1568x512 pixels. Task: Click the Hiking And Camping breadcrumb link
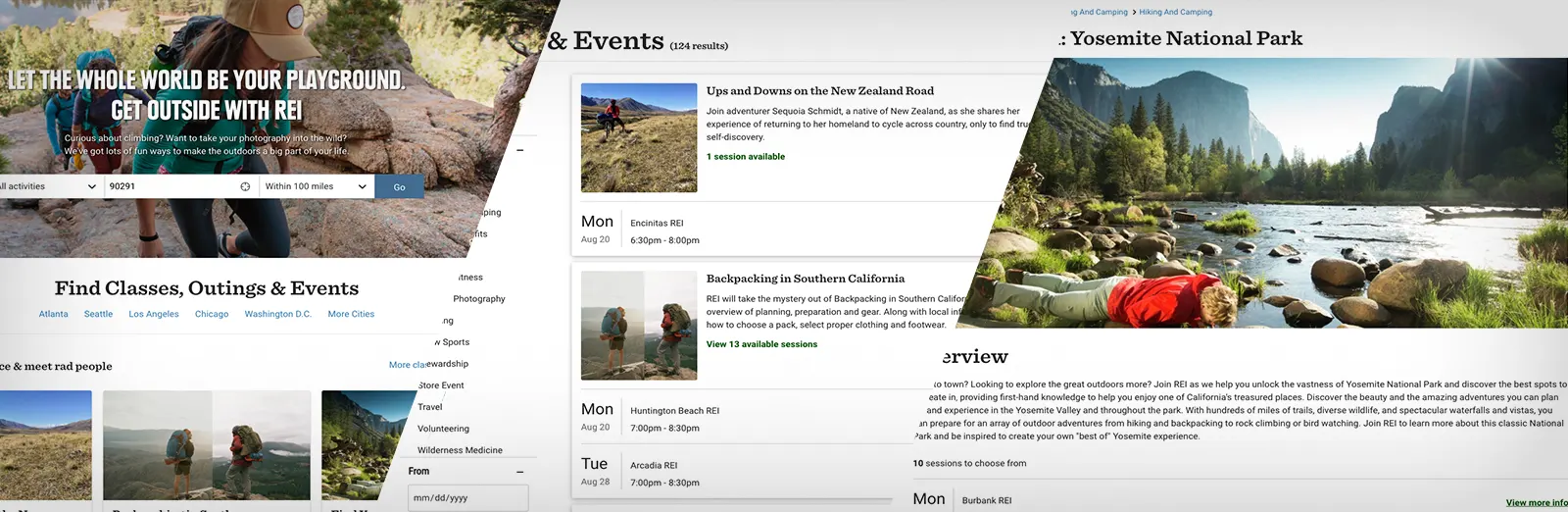pos(1175,13)
